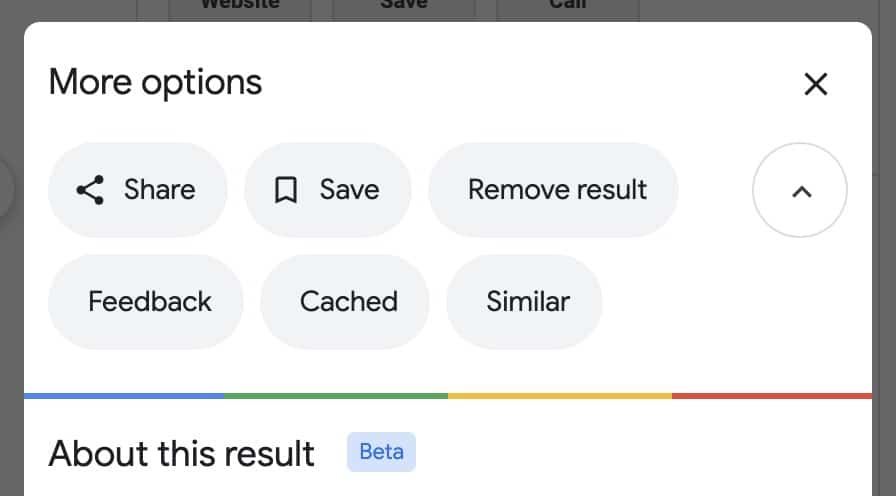Tap the Save chip label
896x496 pixels.
pos(349,190)
